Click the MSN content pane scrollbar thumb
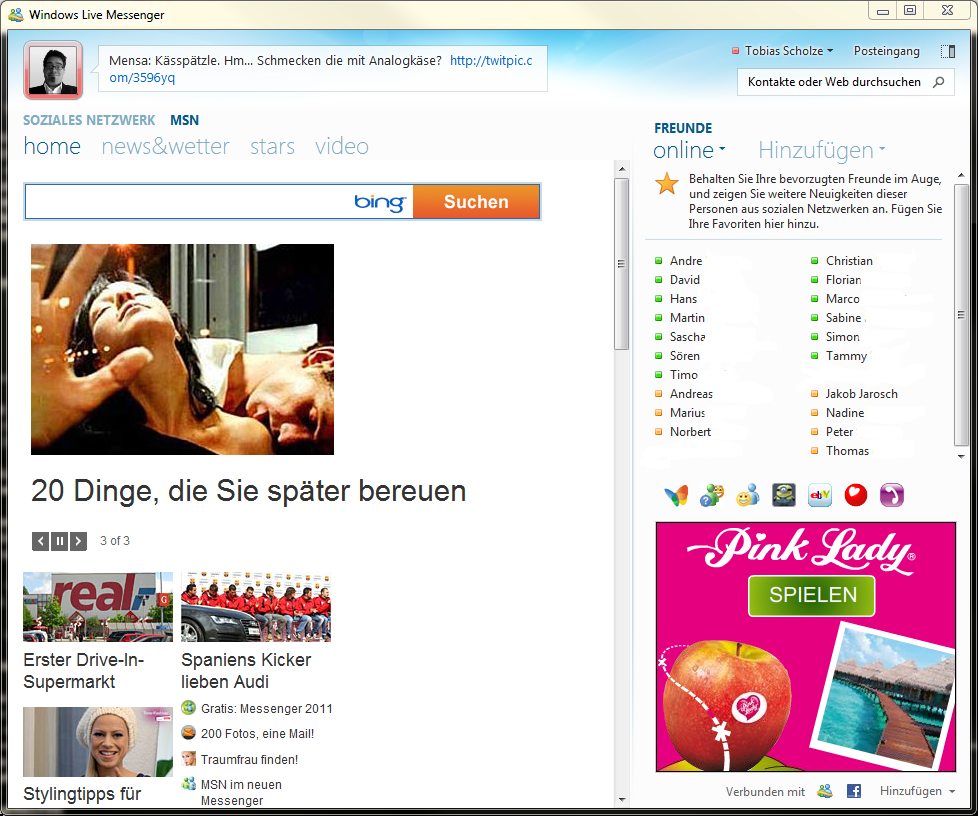 tap(621, 264)
